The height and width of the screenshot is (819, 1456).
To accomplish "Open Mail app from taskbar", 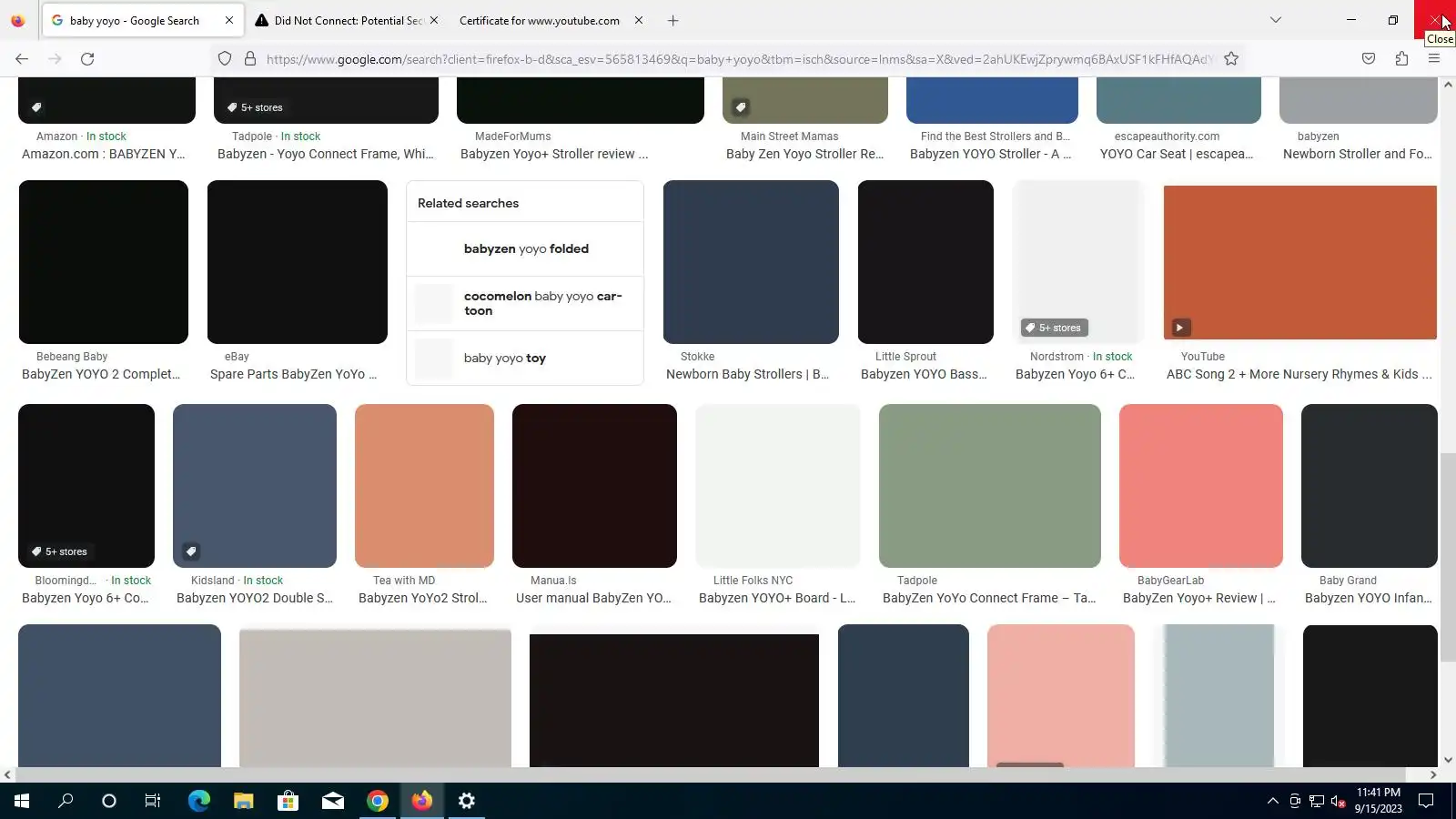I will coord(332,801).
